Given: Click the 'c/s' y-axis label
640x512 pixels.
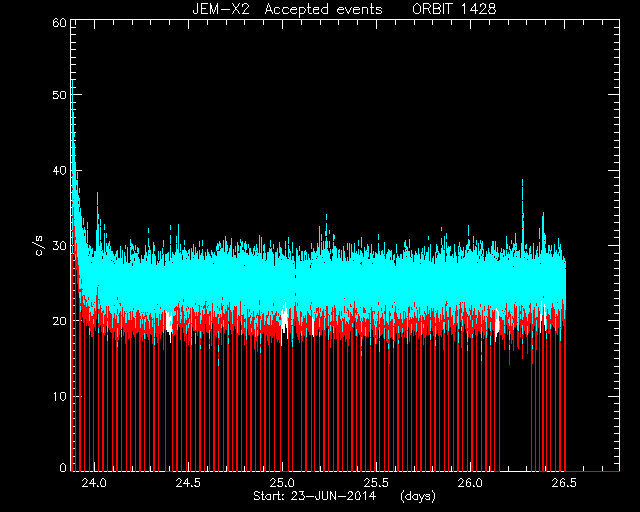Looking at the screenshot, I should point(39,248).
